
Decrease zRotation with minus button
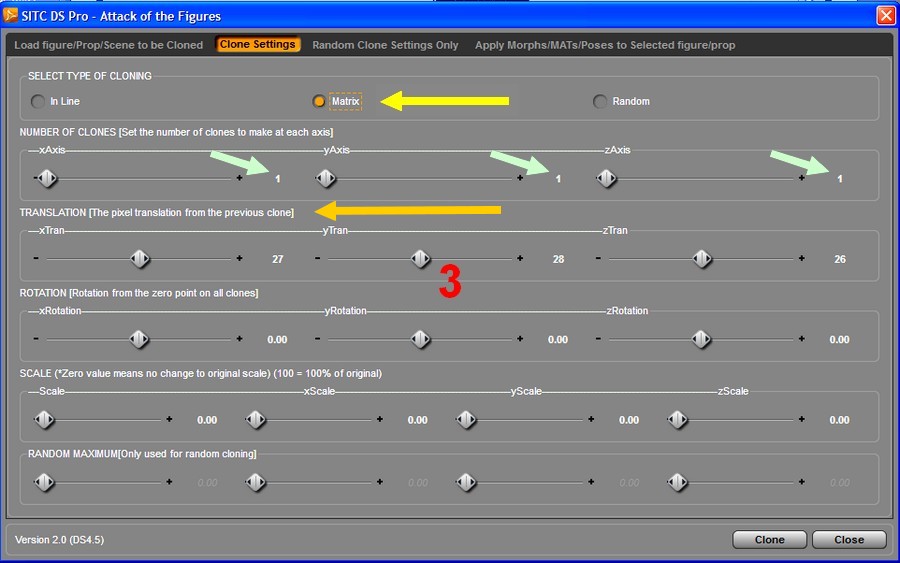coord(598,339)
